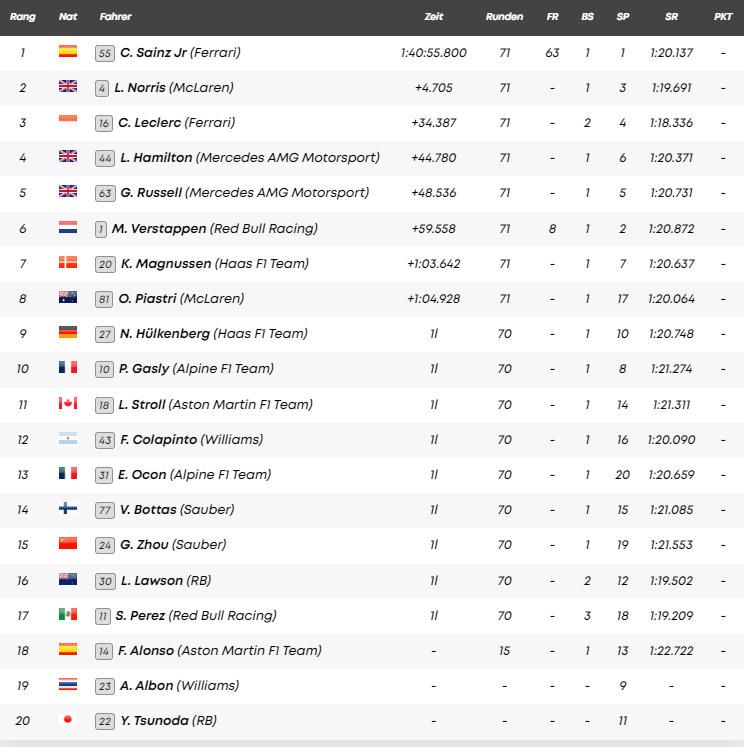The image size is (744, 747).
Task: Open C. Leclerc (Ferrari) driver link
Action: tap(177, 122)
